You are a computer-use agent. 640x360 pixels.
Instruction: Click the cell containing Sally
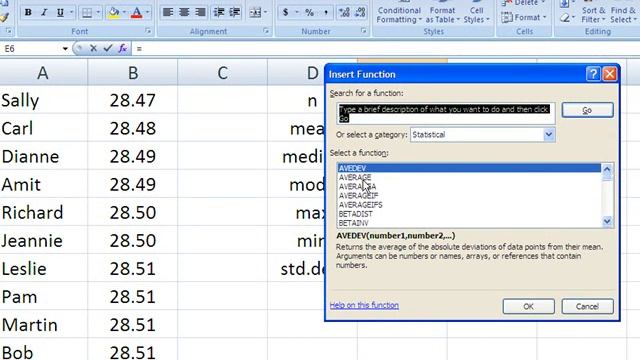43,100
